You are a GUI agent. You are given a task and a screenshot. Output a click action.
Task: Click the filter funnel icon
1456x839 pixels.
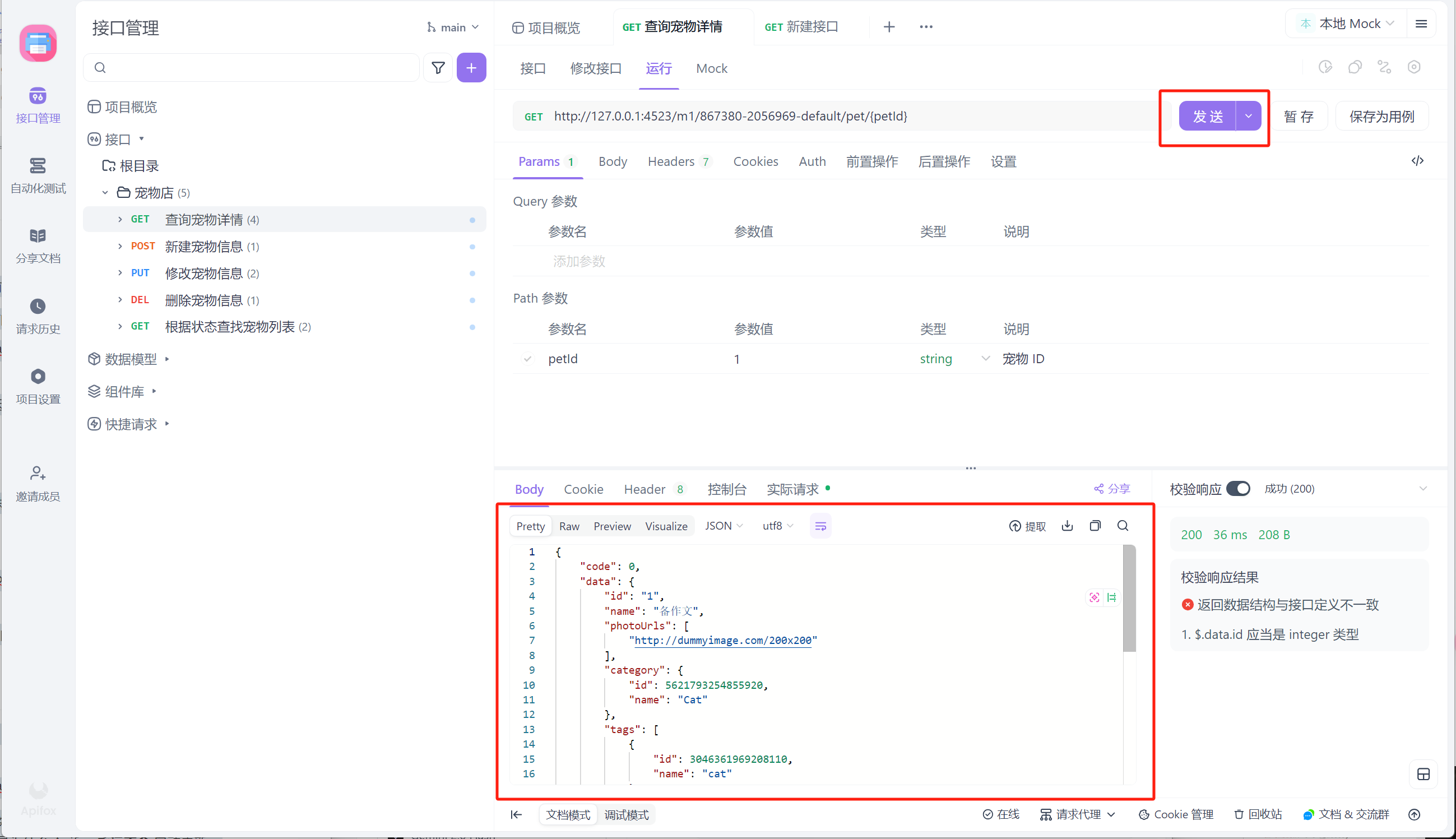pos(438,68)
